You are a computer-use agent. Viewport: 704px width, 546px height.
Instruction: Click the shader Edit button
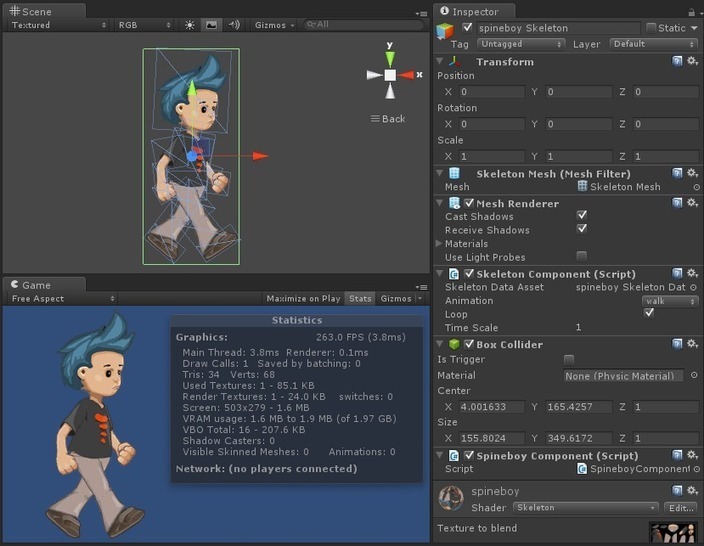tap(681, 508)
